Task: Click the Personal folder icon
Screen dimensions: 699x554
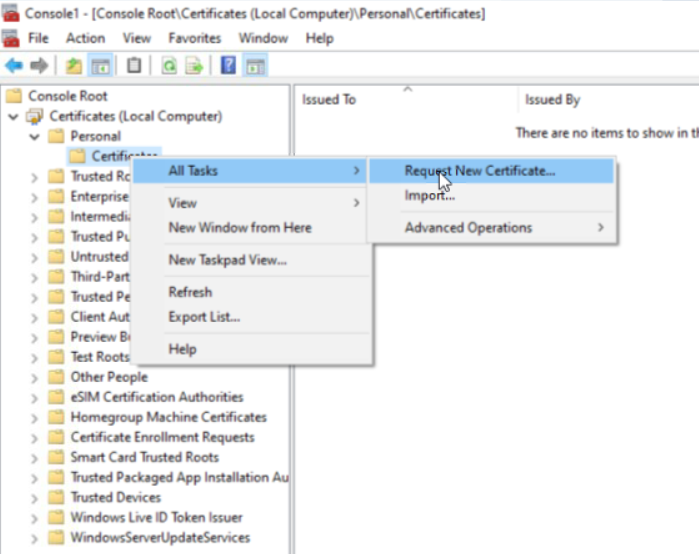Action: click(56, 136)
